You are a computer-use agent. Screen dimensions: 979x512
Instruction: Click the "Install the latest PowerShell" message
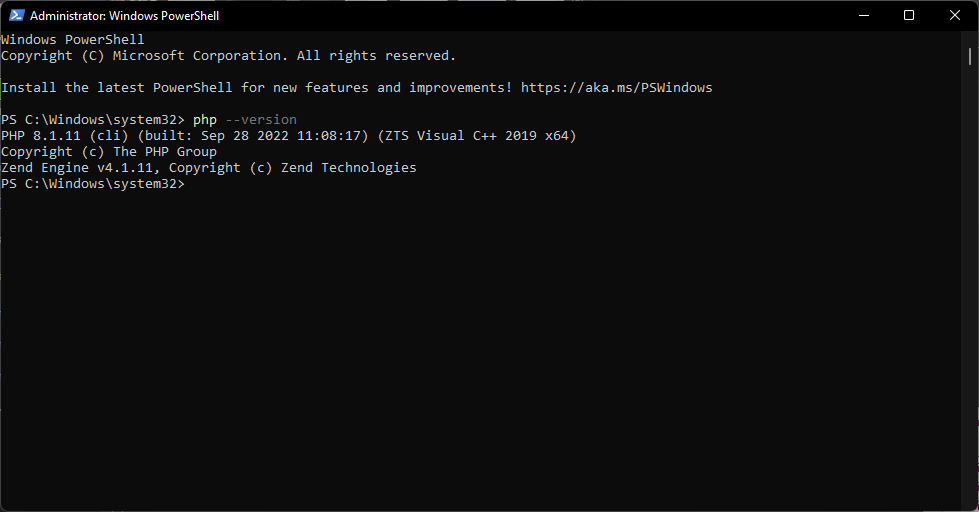pos(117,87)
